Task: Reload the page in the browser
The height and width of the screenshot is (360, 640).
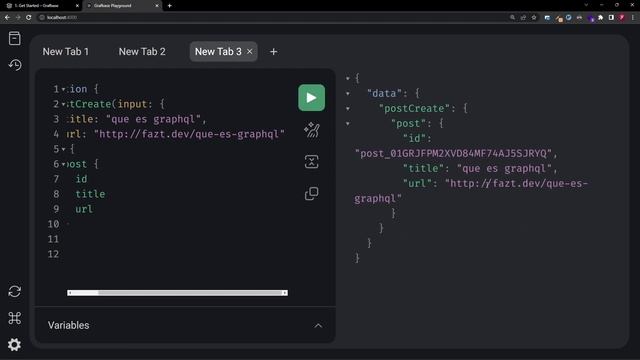Action: 29,18
